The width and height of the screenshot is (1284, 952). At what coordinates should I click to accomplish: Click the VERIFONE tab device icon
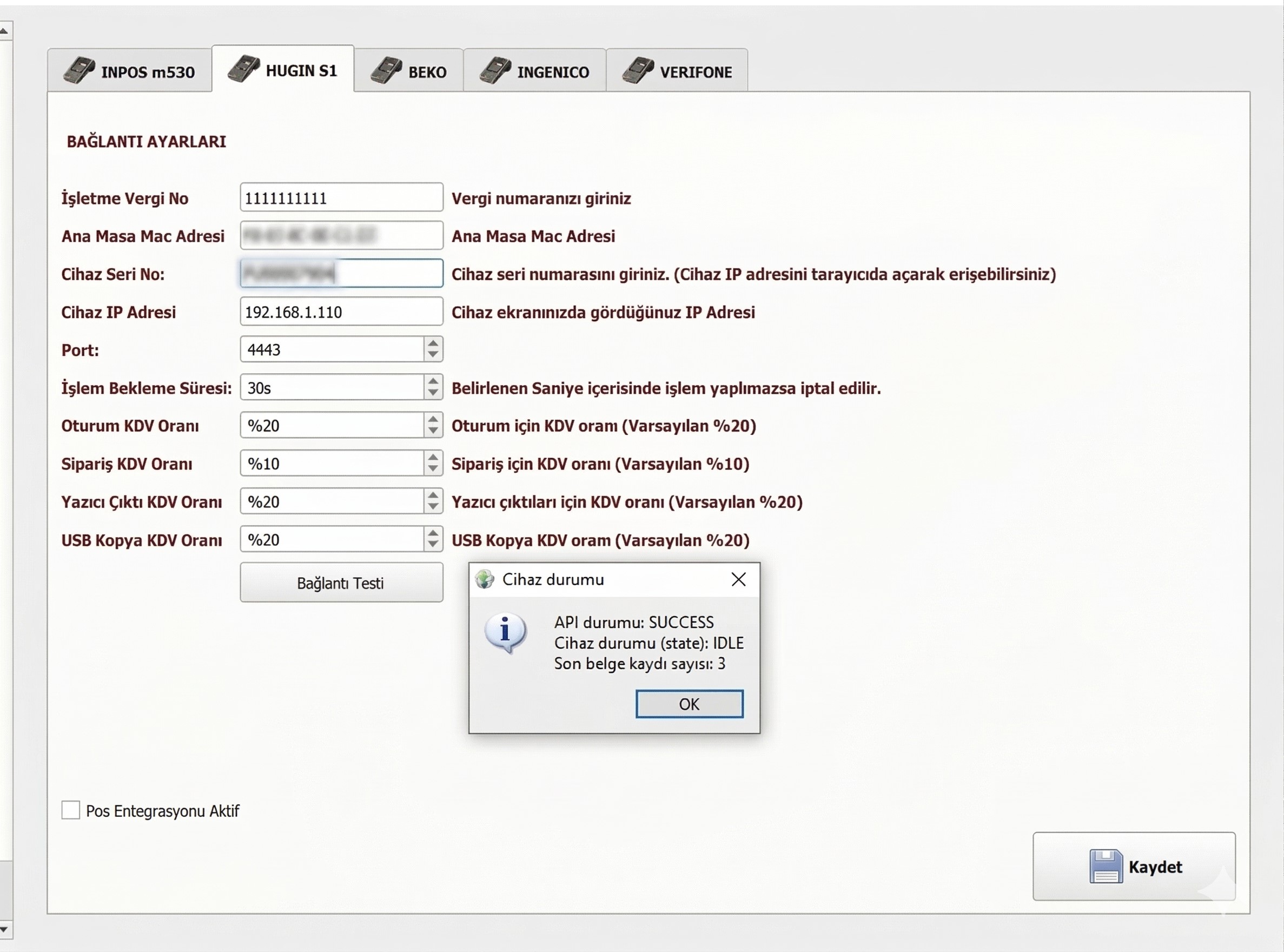pyautogui.click(x=638, y=71)
